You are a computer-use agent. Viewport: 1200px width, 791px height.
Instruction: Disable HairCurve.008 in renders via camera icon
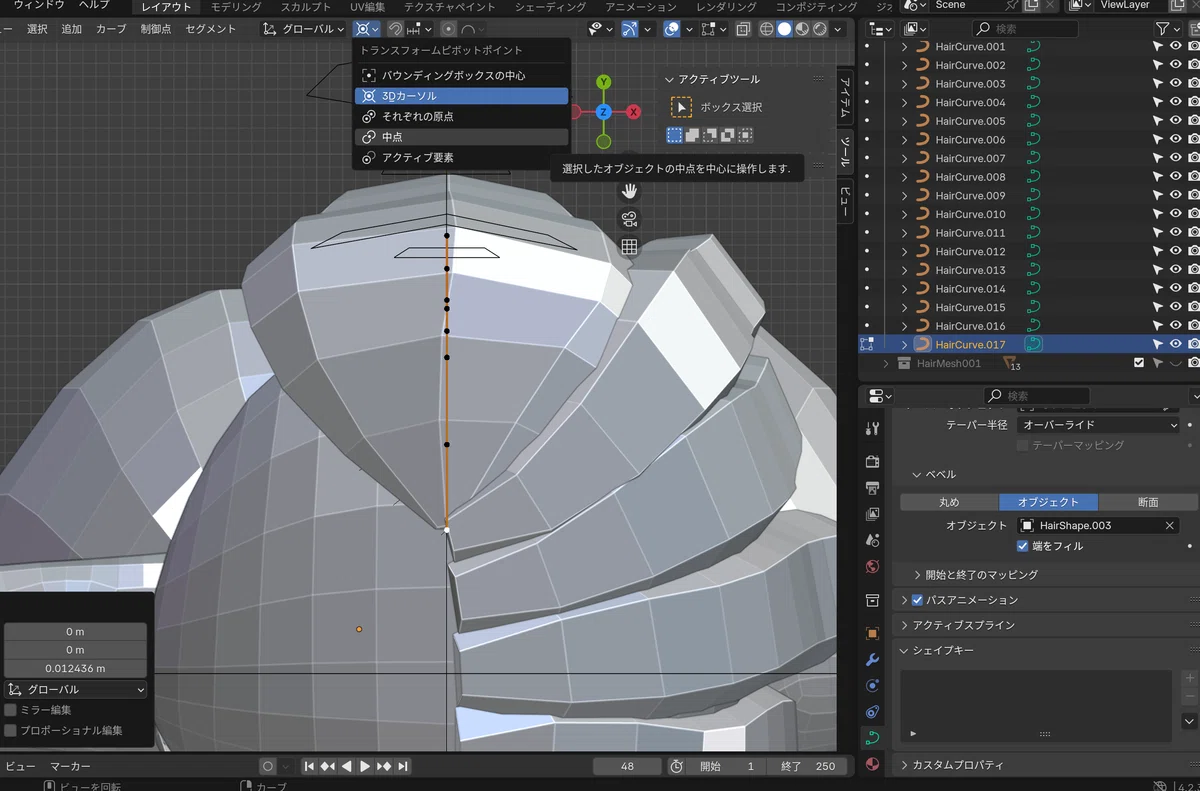1194,177
